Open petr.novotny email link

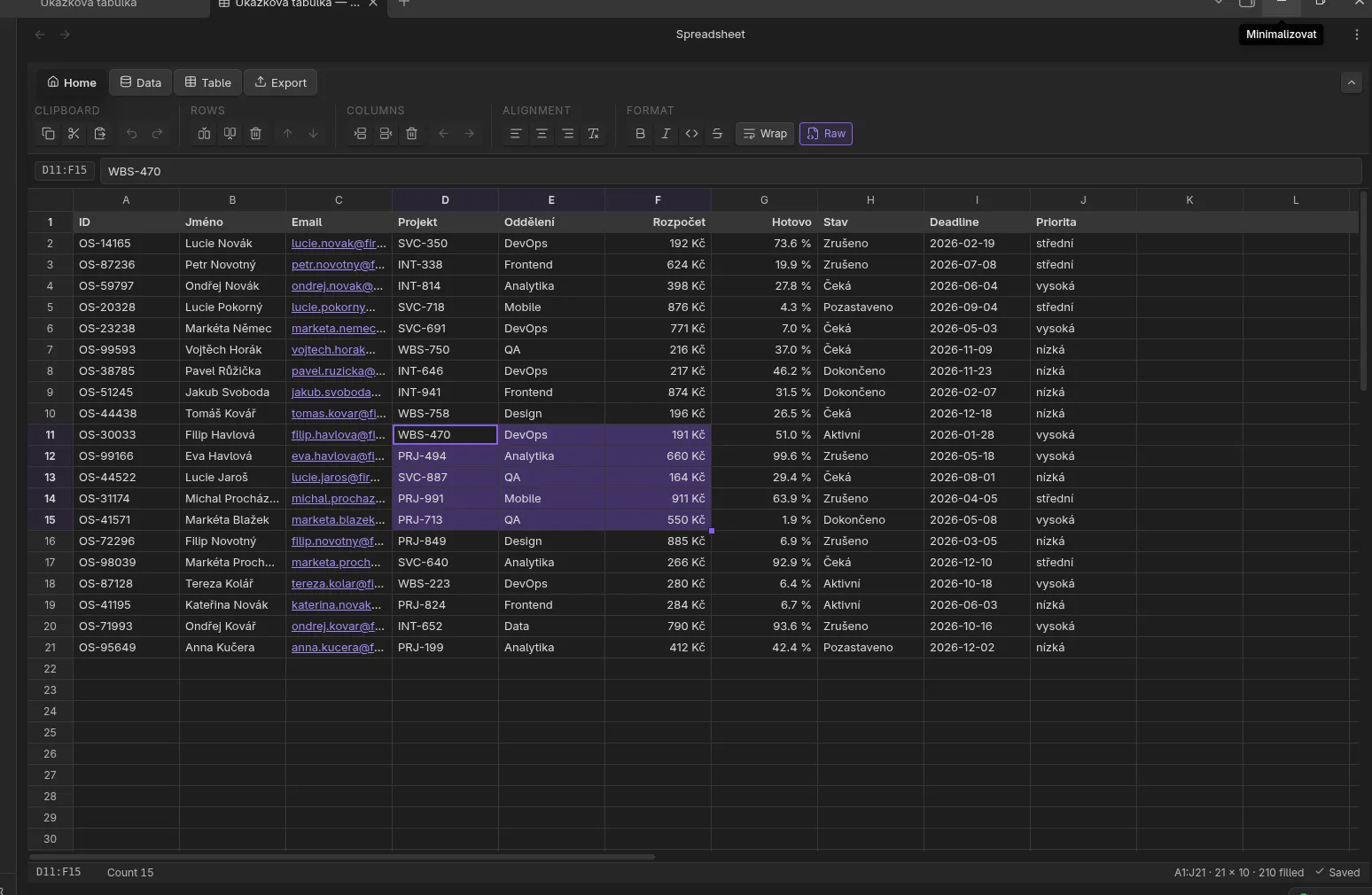click(338, 265)
